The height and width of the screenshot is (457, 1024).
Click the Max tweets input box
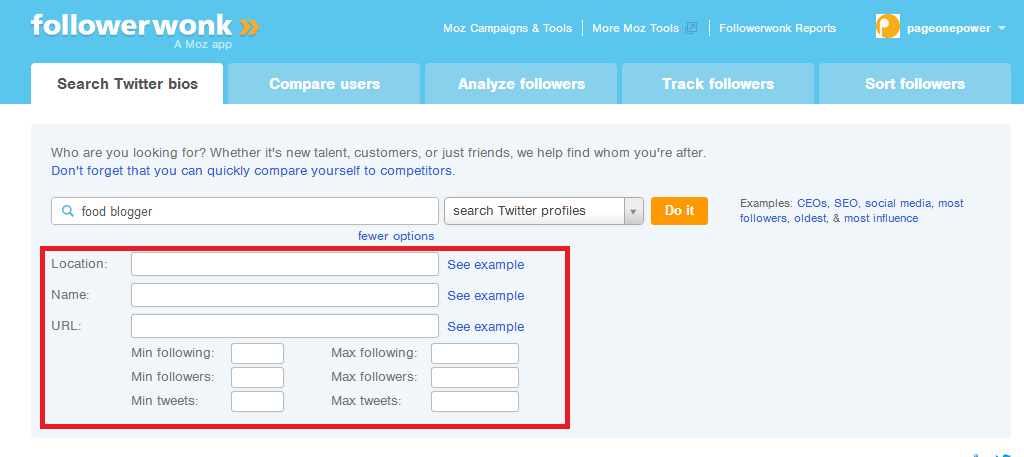click(475, 402)
